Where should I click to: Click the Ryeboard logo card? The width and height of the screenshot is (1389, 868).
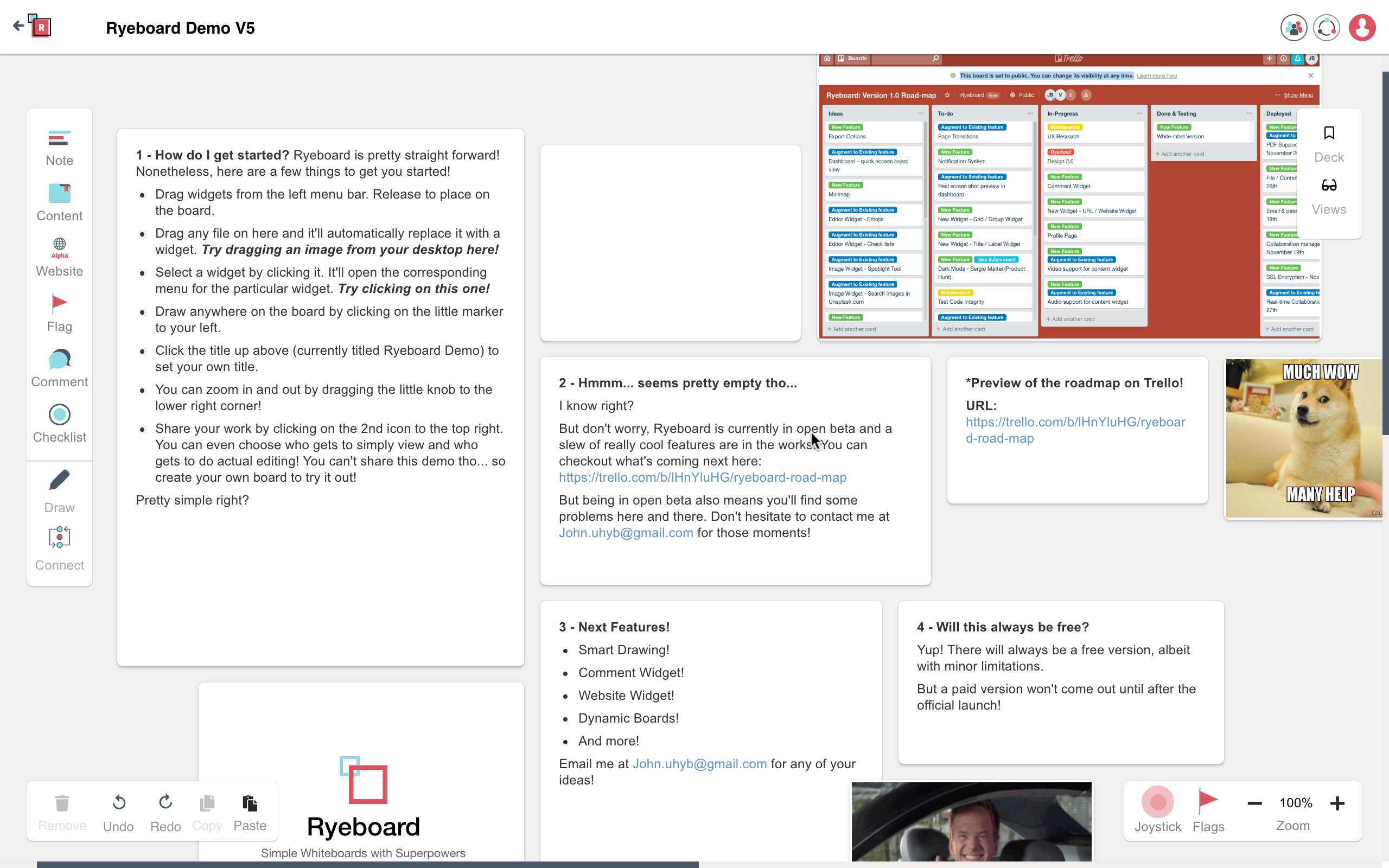(361, 773)
